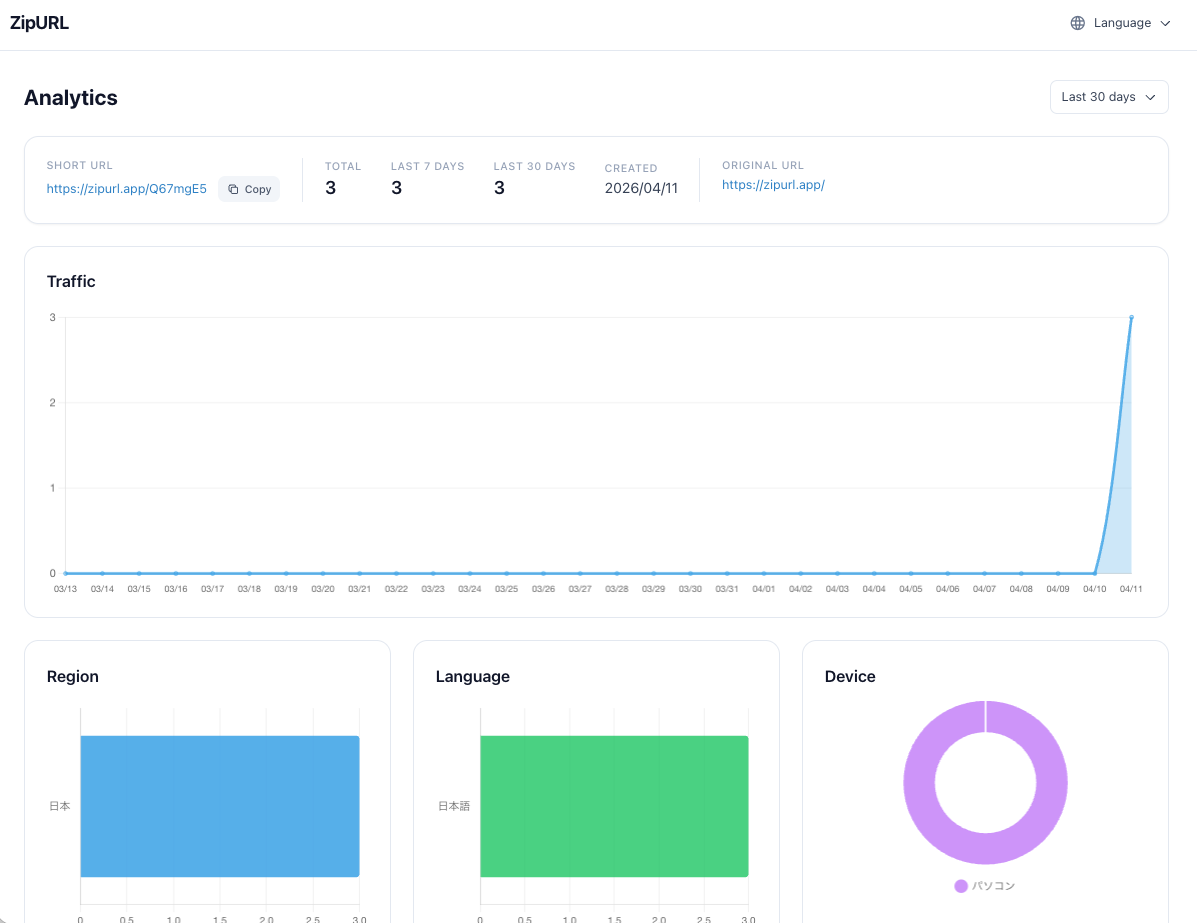This screenshot has width=1197, height=923.
Task: Click the SHORT URL label
Action: (79, 165)
